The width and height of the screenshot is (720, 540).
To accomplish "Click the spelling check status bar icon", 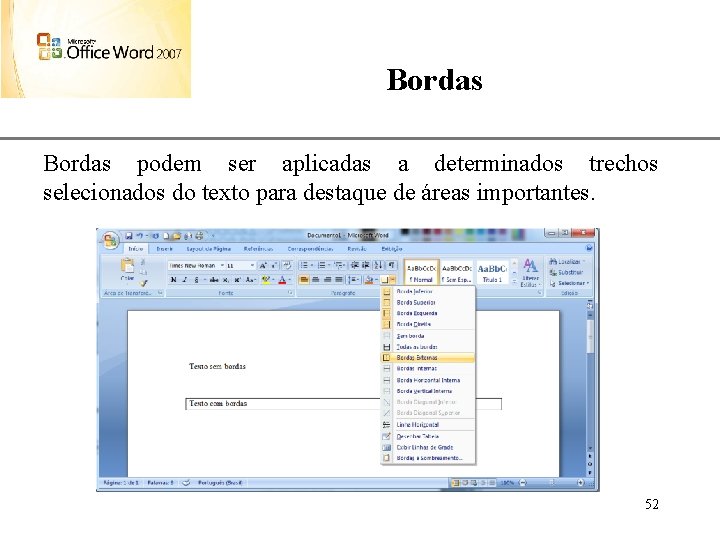I will coord(186,483).
